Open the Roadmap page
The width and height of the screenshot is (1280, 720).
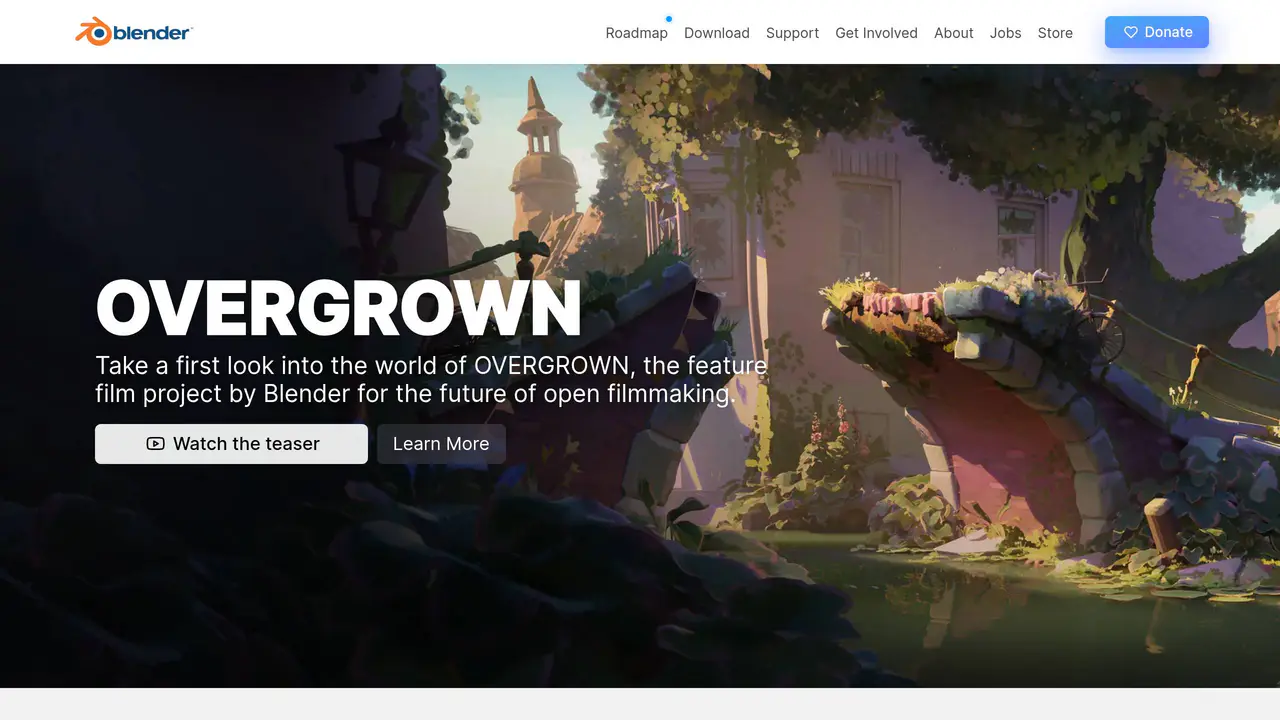coord(636,33)
